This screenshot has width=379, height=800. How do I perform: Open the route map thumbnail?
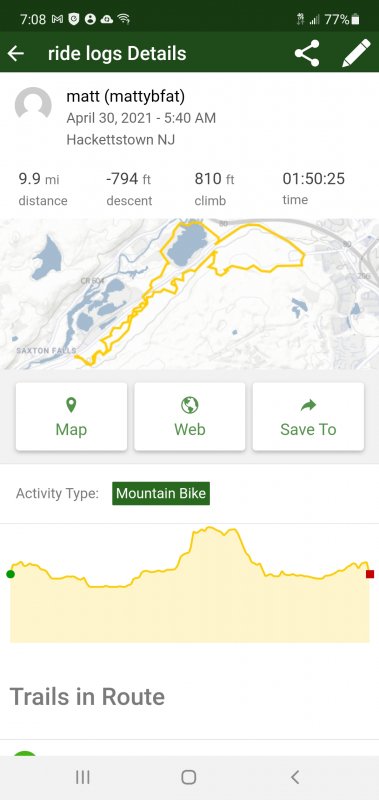189,294
